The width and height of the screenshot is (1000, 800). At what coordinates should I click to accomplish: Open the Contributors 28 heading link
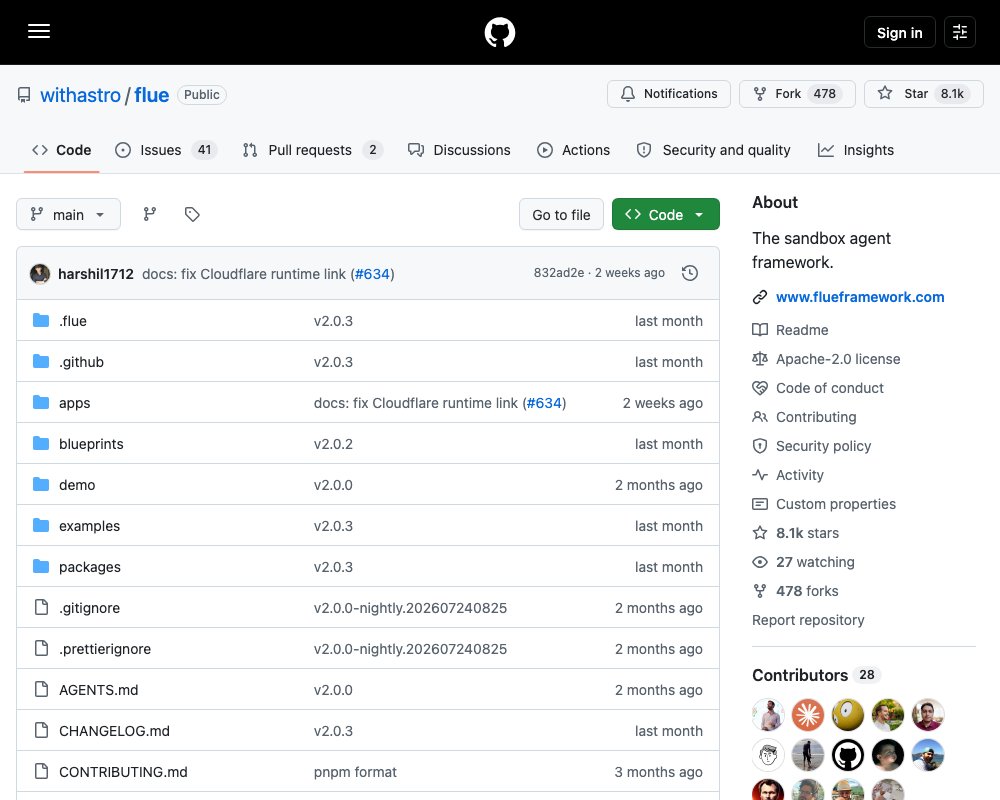[816, 675]
